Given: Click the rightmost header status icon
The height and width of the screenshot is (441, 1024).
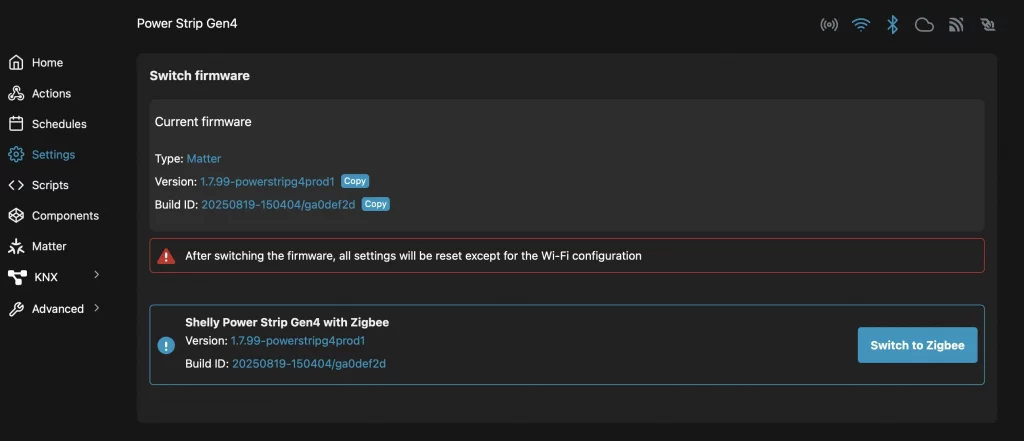Looking at the screenshot, I should point(988,25).
